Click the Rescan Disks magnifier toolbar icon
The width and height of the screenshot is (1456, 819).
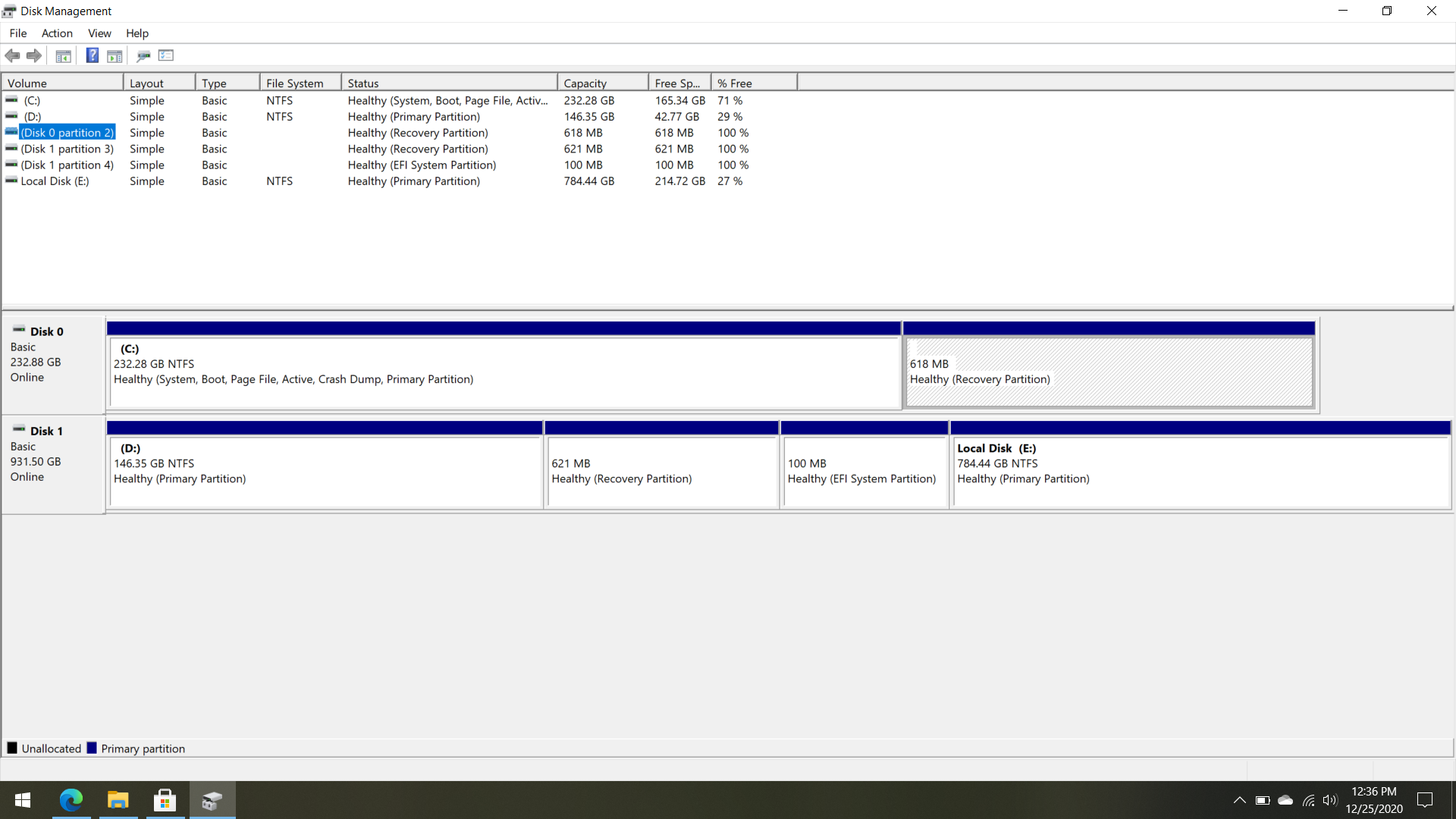143,55
